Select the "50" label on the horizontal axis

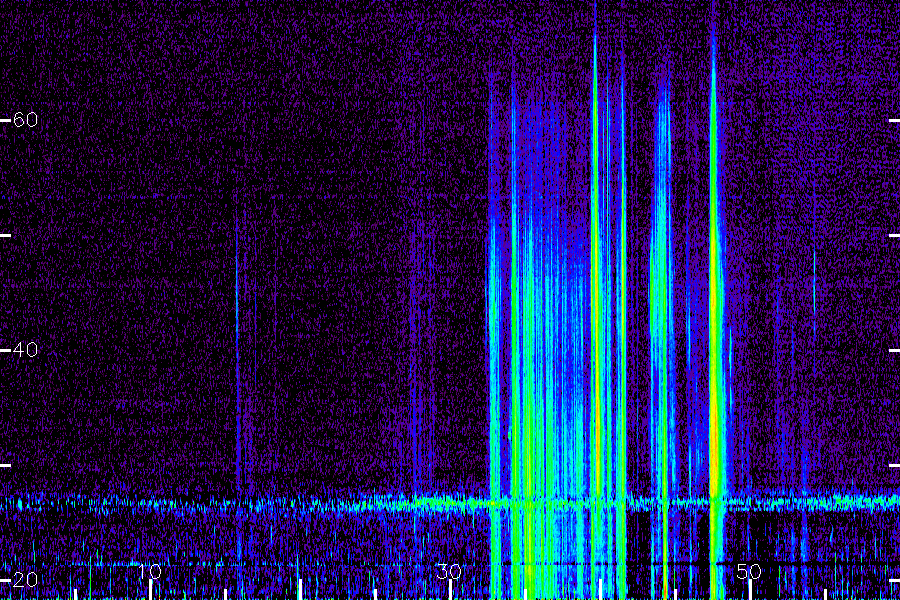(748, 572)
